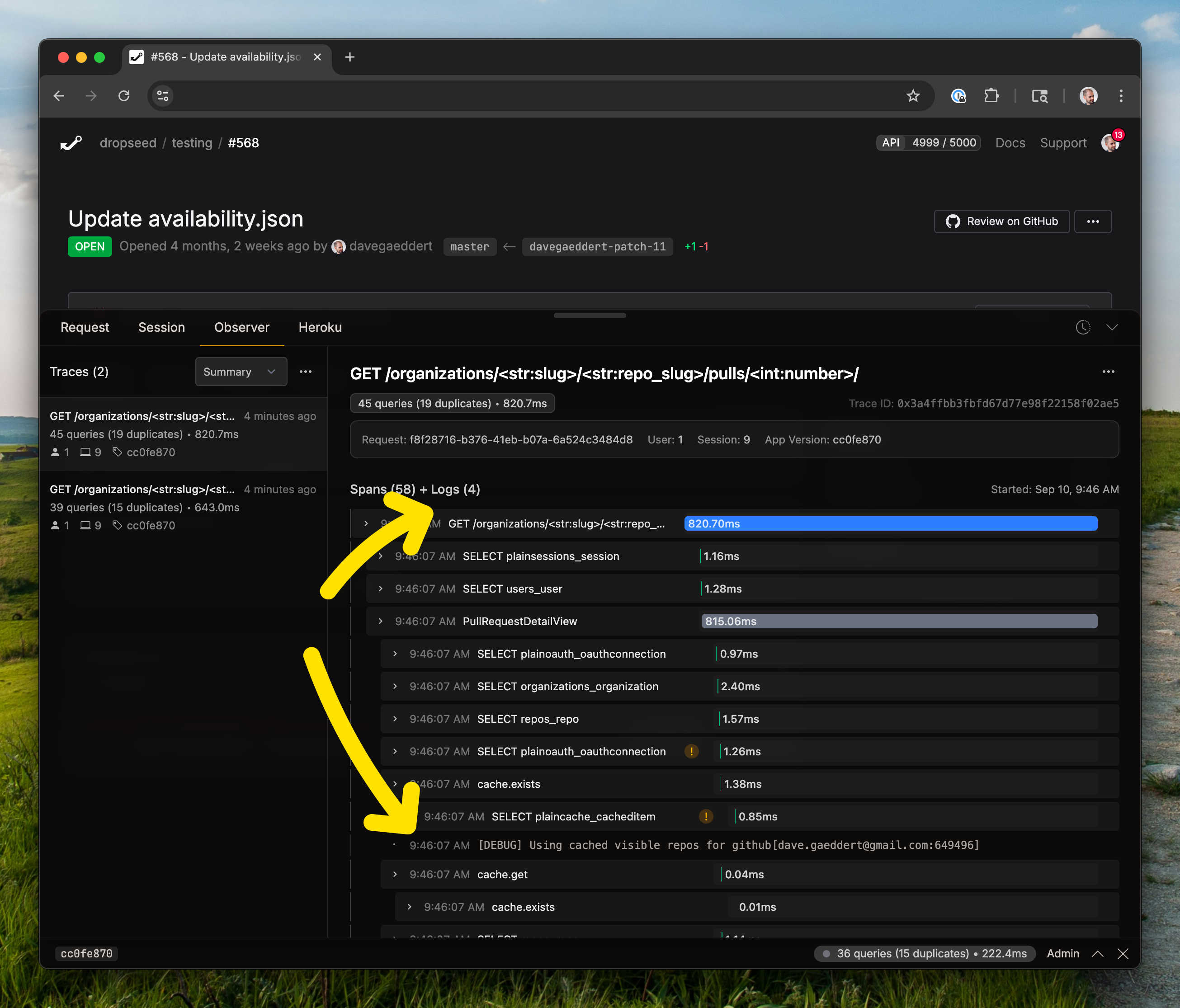Click the master branch label
The image size is (1180, 1008).
point(470,247)
